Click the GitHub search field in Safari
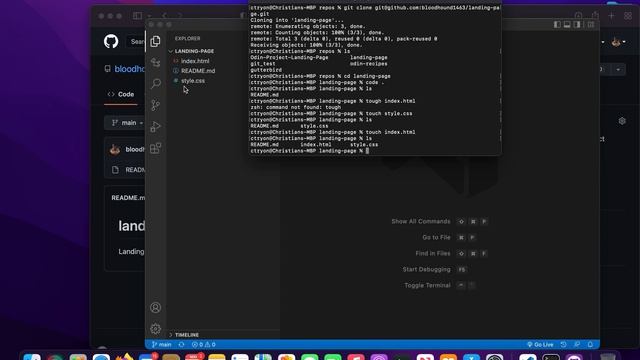This screenshot has height=360, width=640. point(137,41)
